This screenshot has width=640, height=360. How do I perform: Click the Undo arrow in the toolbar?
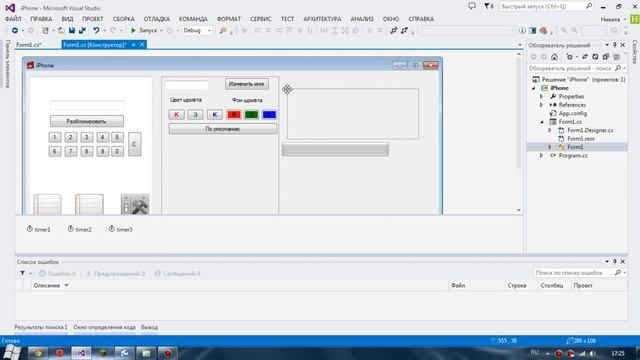(x=96, y=31)
